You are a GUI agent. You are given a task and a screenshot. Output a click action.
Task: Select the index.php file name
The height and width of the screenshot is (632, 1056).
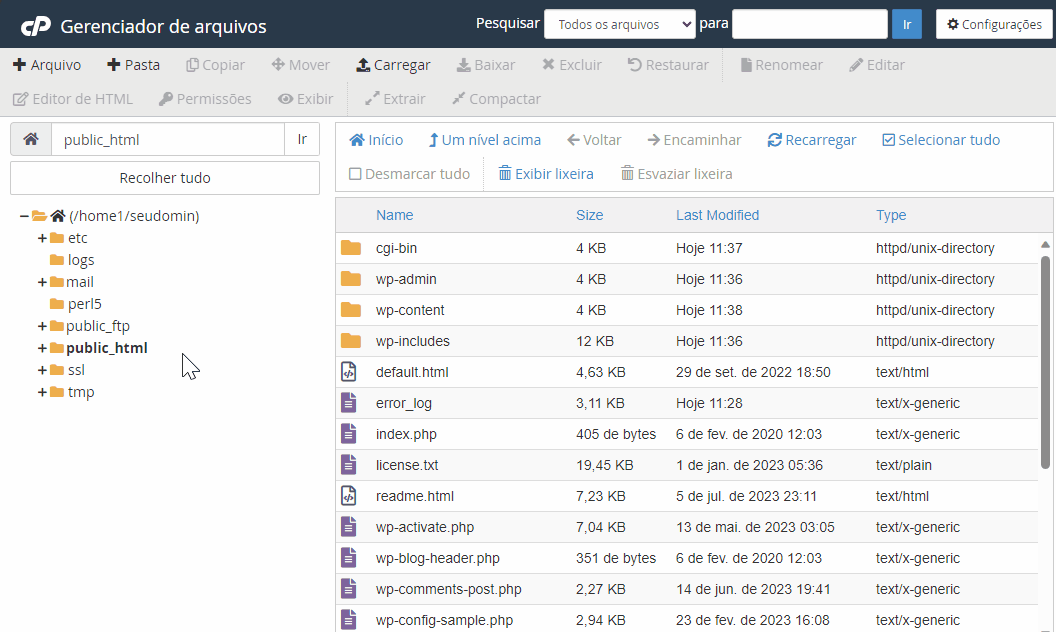406,435
